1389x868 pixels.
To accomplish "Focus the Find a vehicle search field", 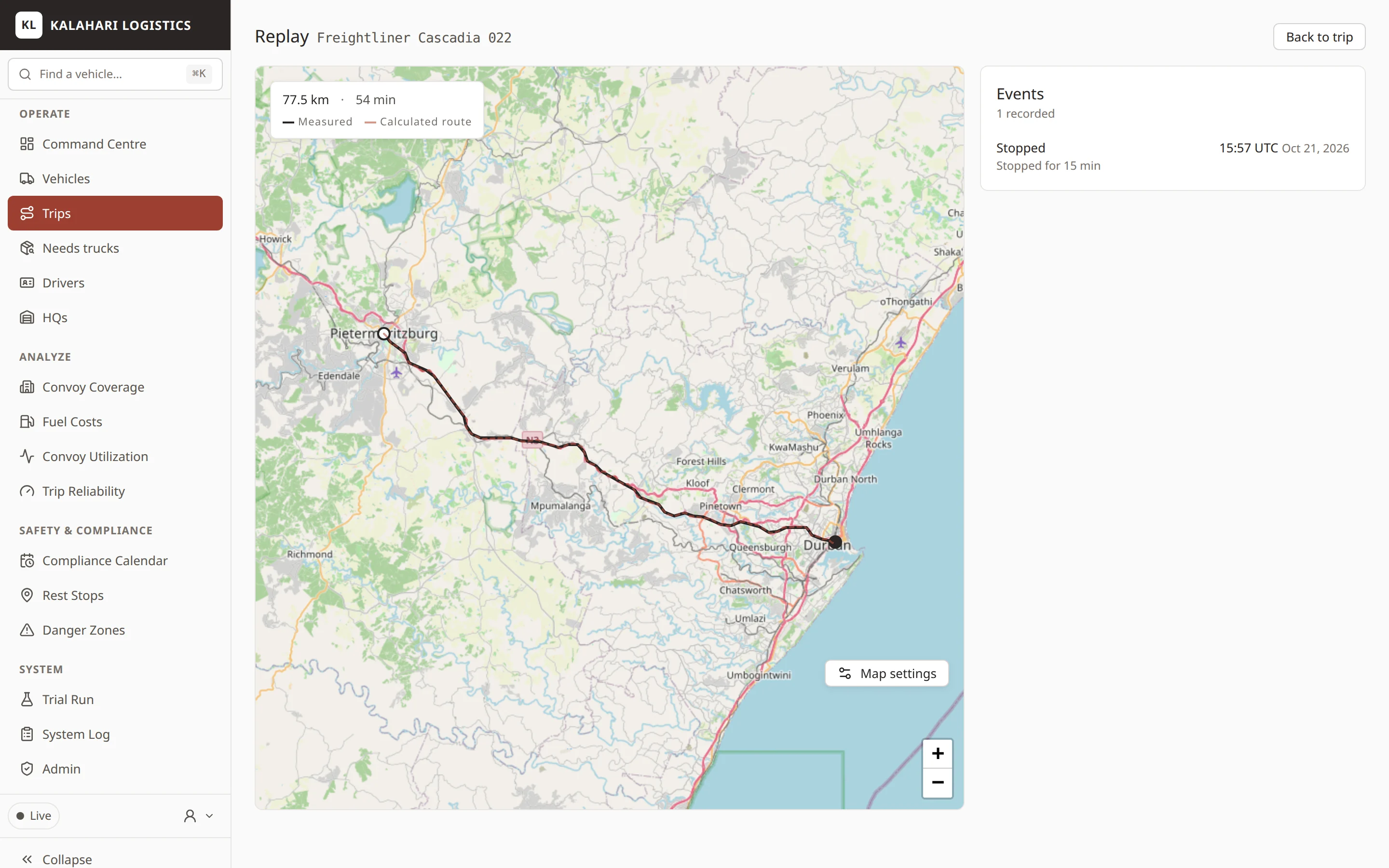I will pos(115,74).
